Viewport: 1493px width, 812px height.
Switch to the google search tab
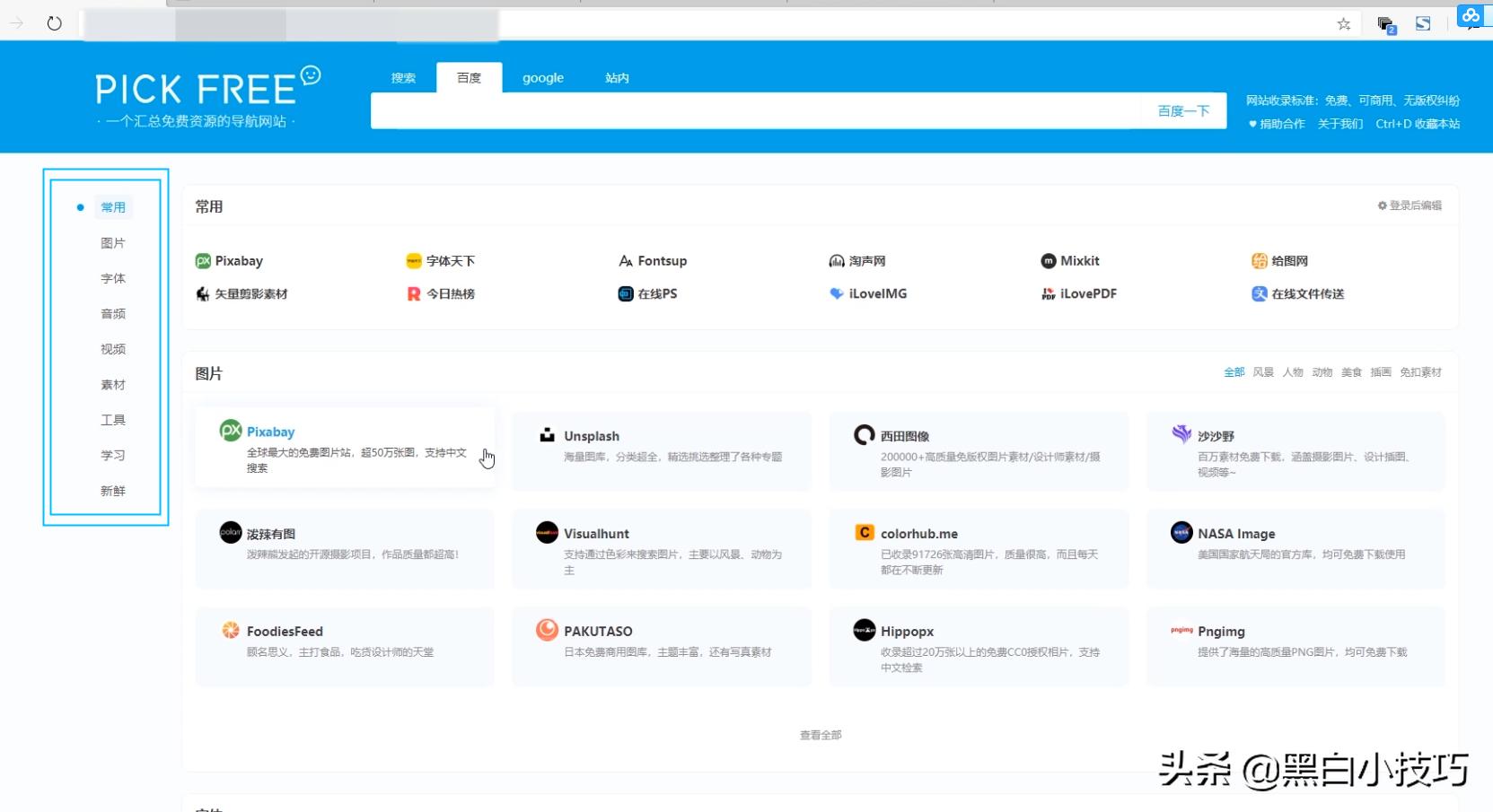point(543,78)
